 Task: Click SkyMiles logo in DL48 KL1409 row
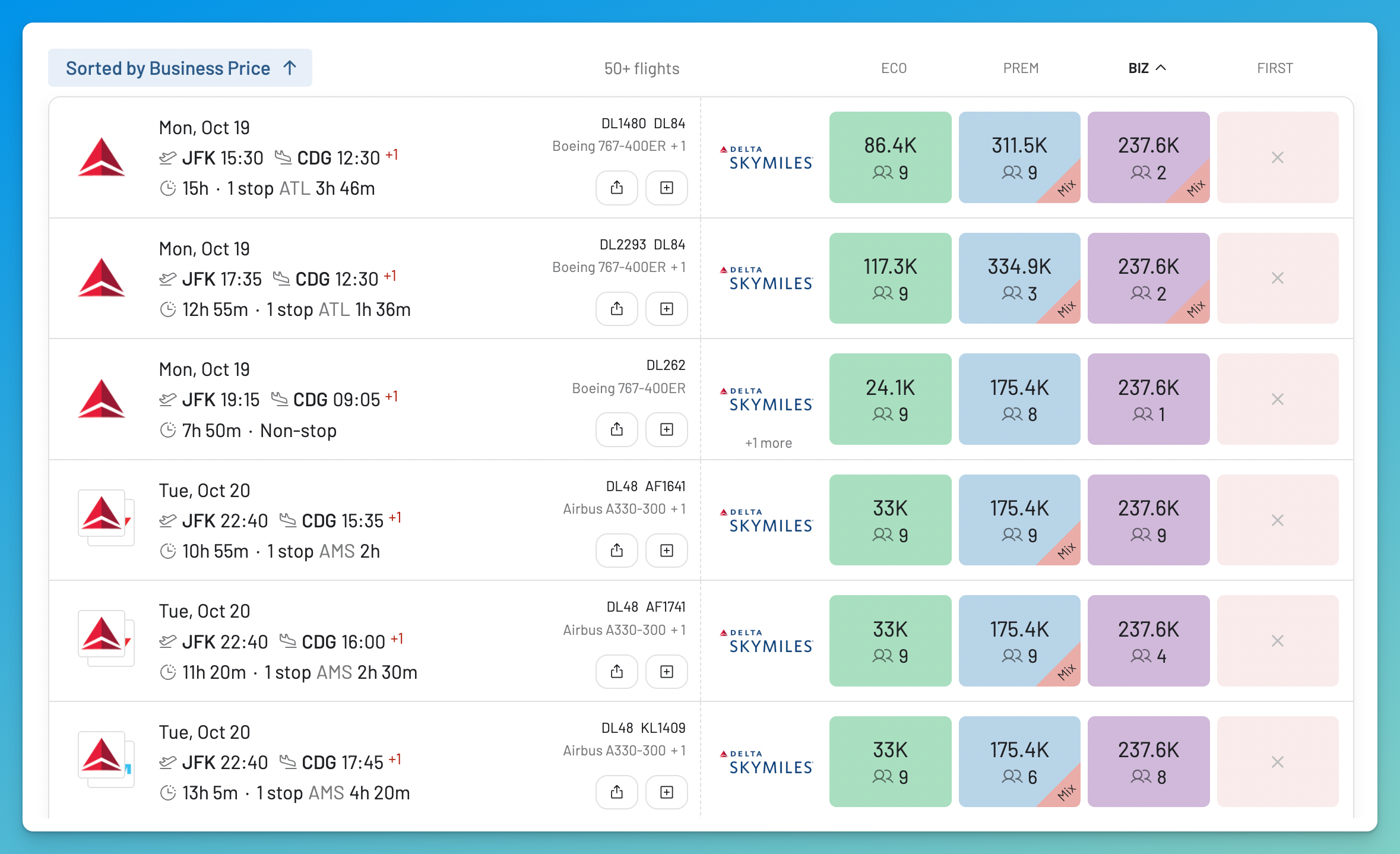coord(766,763)
